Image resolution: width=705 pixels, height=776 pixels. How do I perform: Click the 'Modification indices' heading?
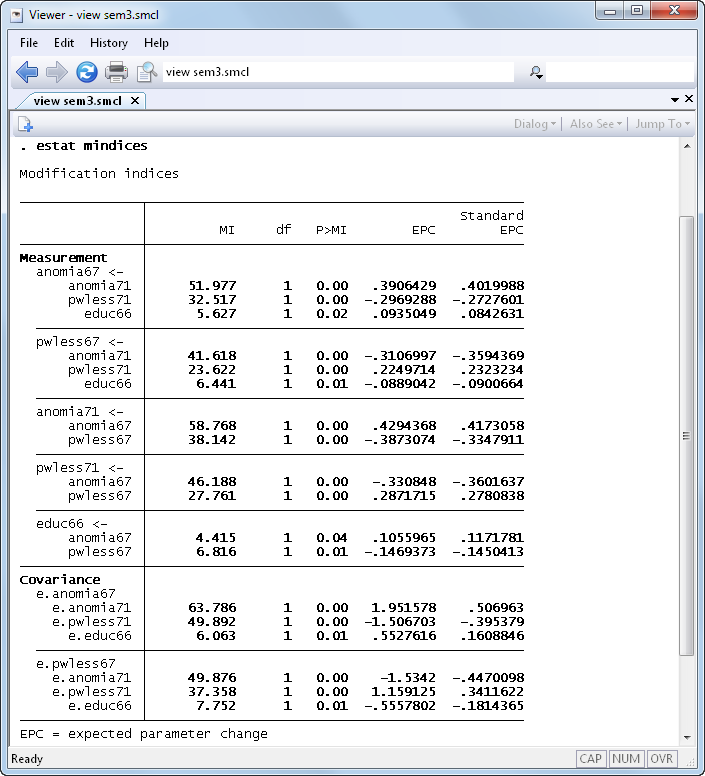[x=99, y=174]
